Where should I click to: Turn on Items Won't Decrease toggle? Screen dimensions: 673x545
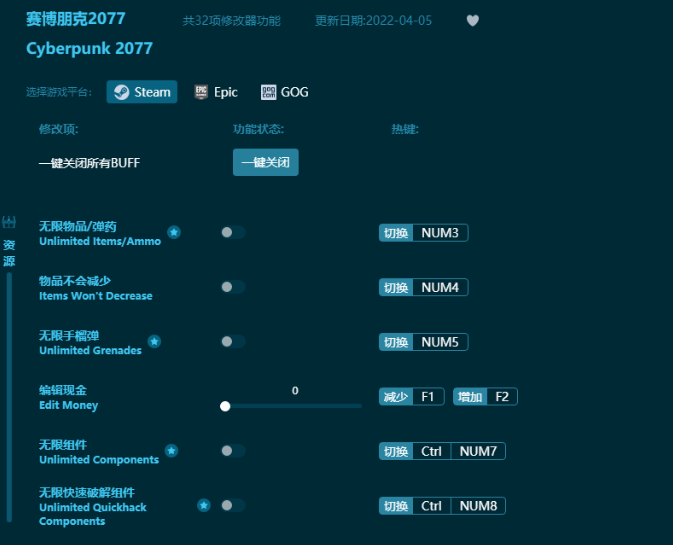pyautogui.click(x=233, y=287)
